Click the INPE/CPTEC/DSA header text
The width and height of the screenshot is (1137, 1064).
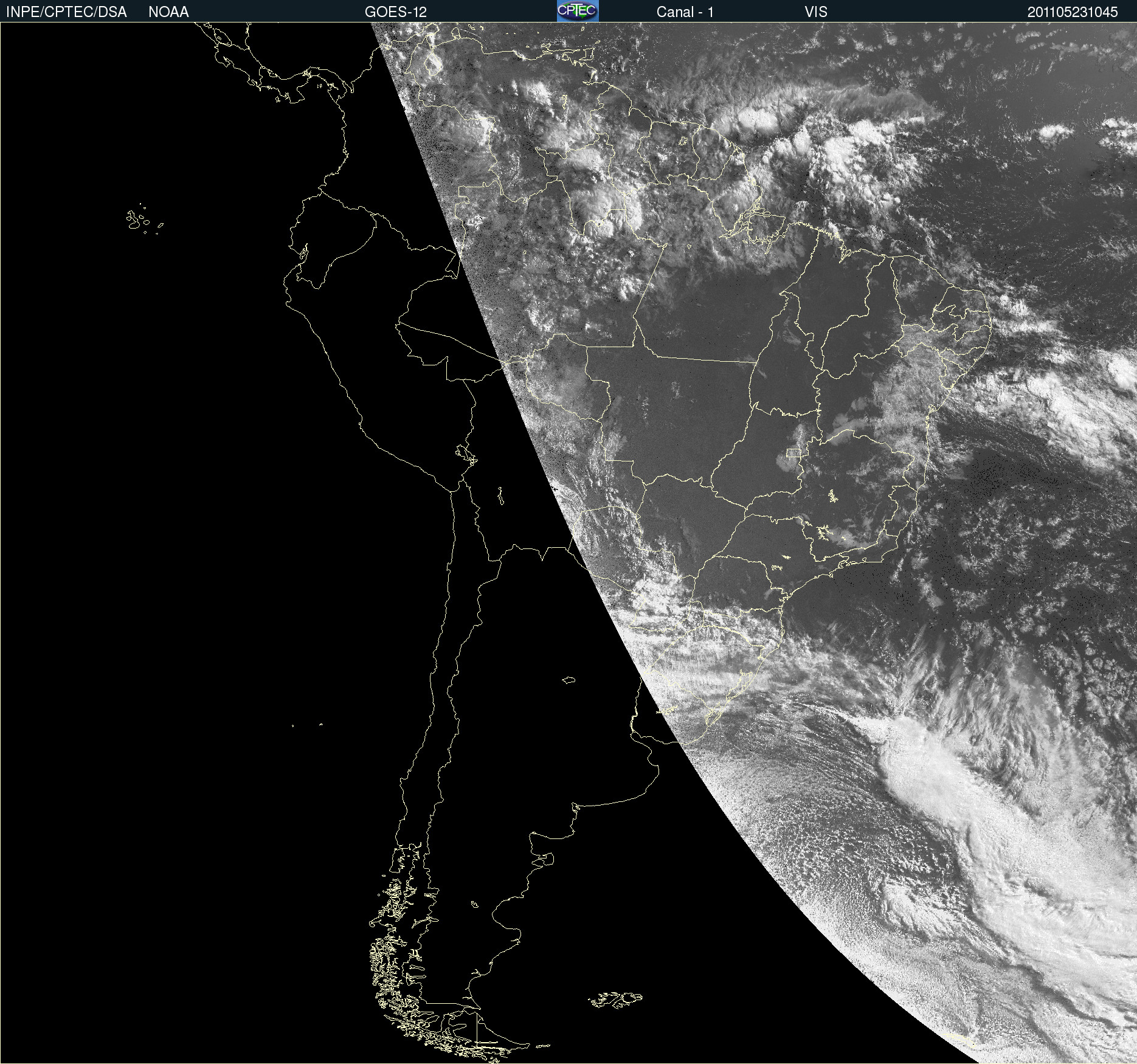pos(66,12)
